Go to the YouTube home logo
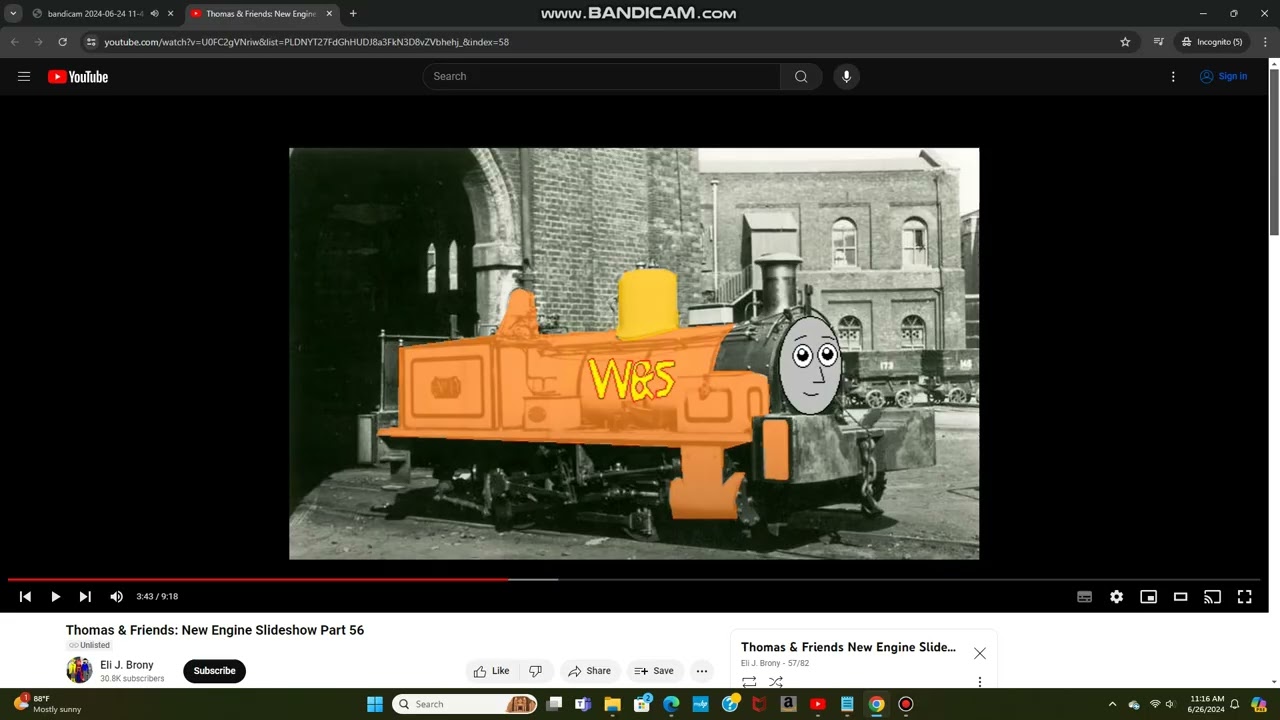 point(78,77)
